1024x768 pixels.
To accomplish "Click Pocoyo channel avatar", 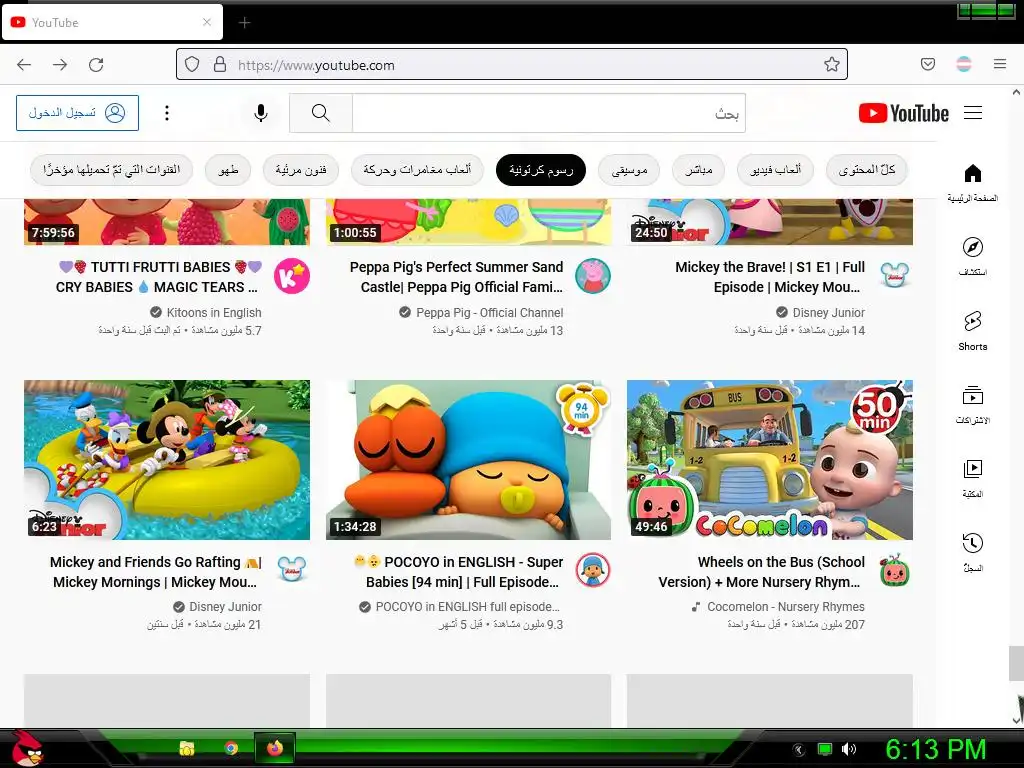I will point(593,570).
